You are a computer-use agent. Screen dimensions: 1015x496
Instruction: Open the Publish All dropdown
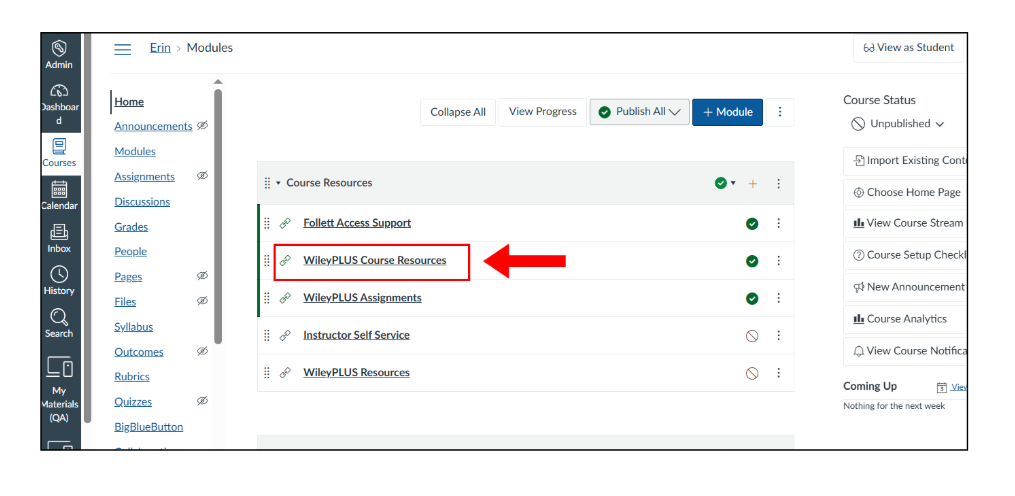click(639, 112)
